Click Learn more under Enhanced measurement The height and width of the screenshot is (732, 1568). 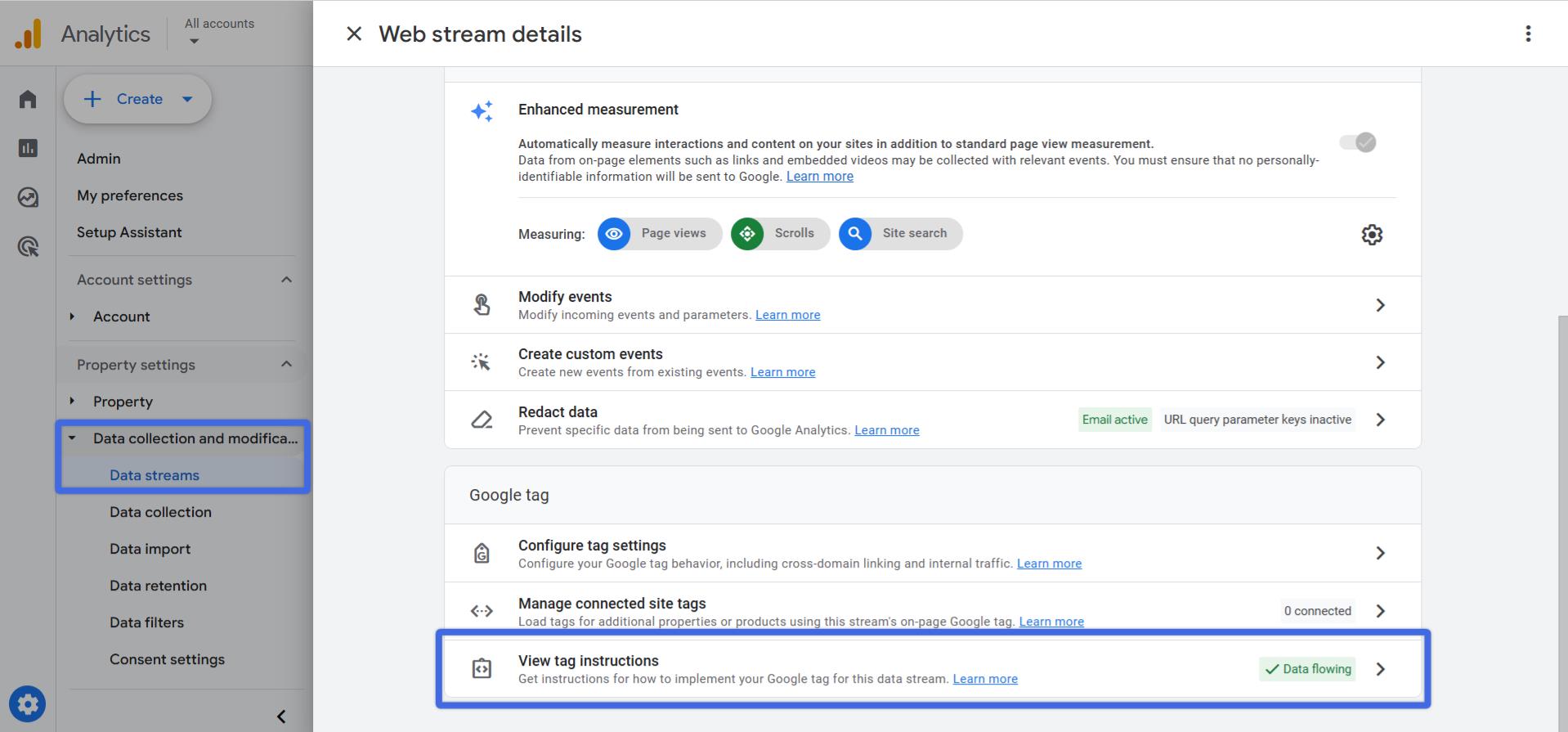point(820,177)
